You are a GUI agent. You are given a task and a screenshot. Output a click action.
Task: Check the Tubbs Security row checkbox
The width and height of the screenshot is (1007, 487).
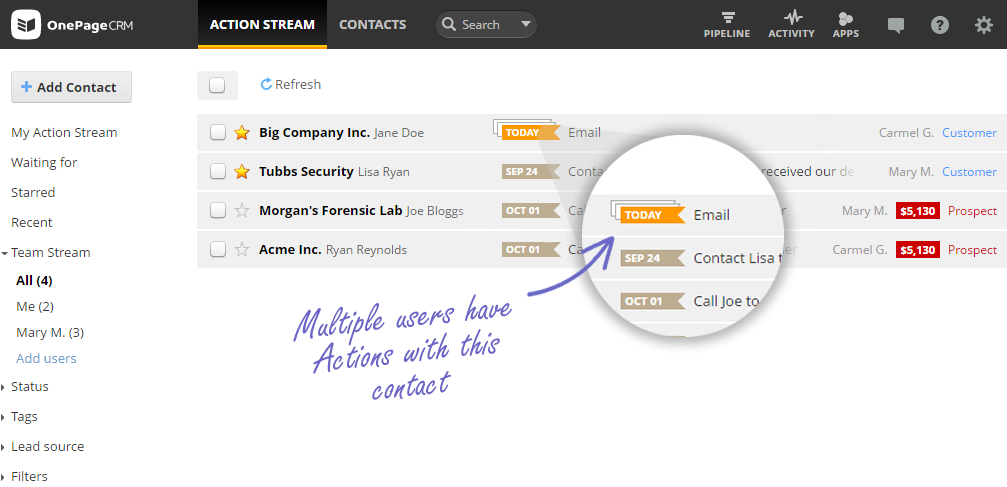coord(218,172)
